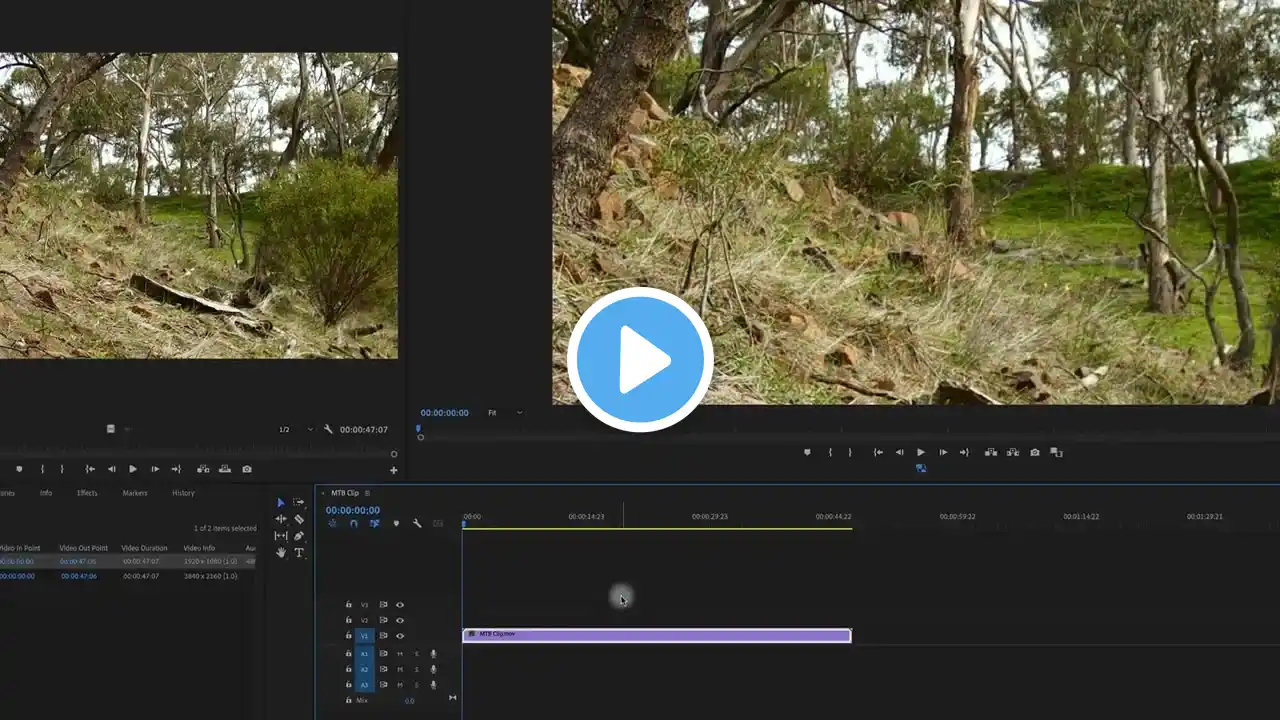This screenshot has height=720, width=1280.
Task: Click the large blue play overlay button
Action: [x=640, y=360]
